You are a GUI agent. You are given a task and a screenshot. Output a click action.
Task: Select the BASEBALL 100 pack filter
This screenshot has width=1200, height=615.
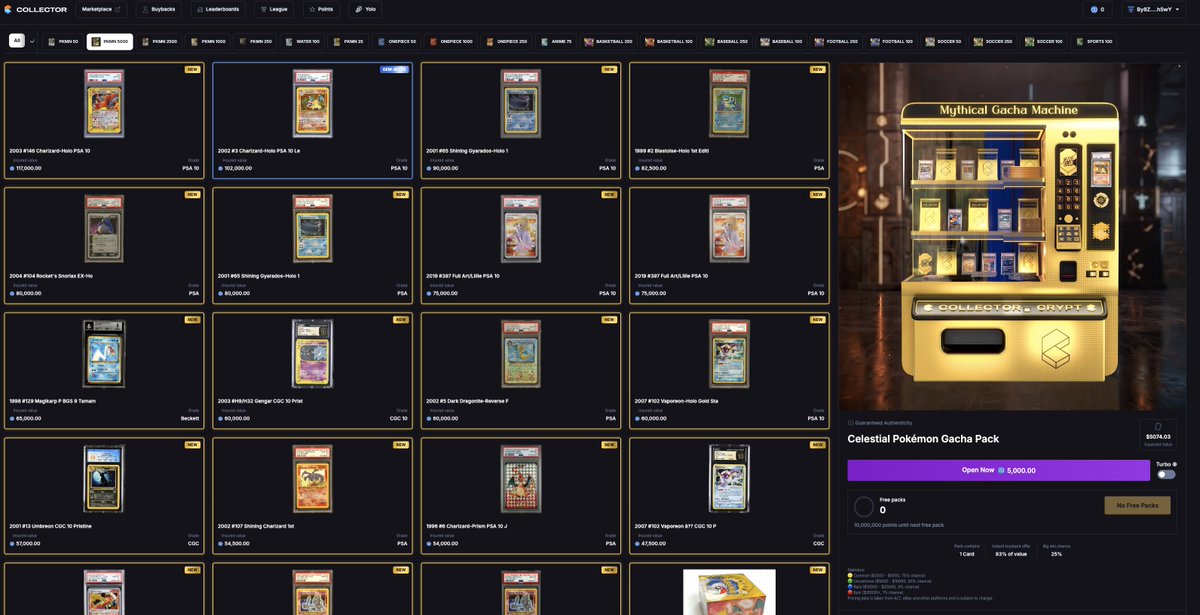(x=783, y=41)
